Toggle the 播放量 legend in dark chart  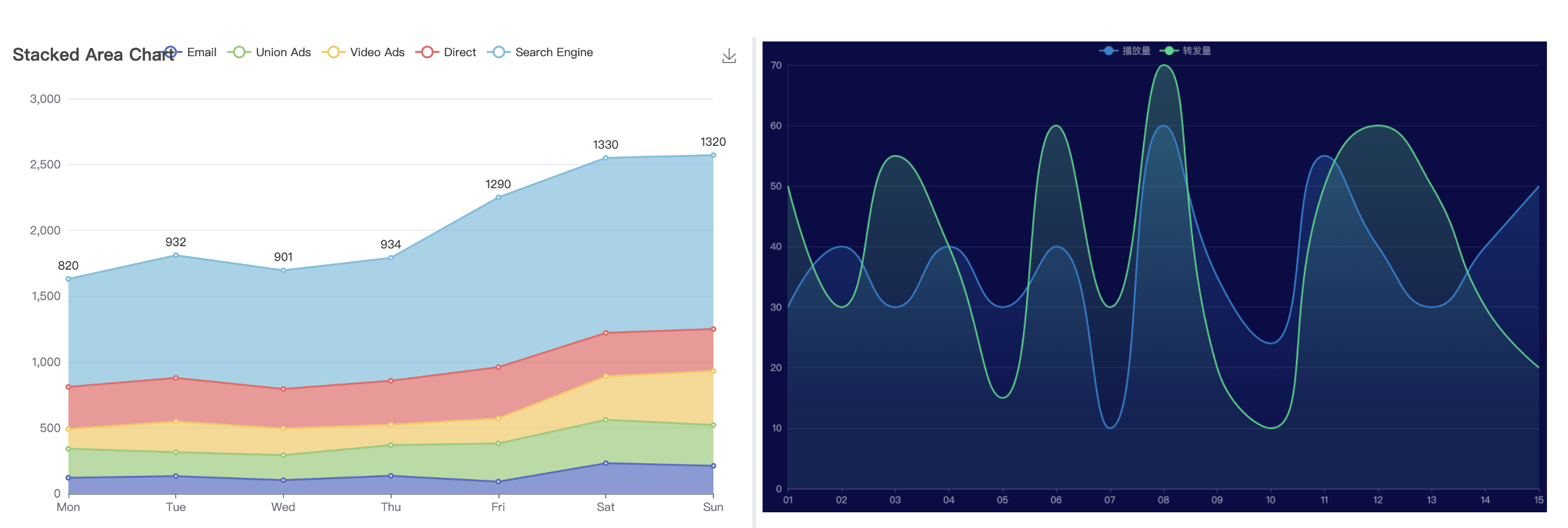pyautogui.click(x=1125, y=51)
